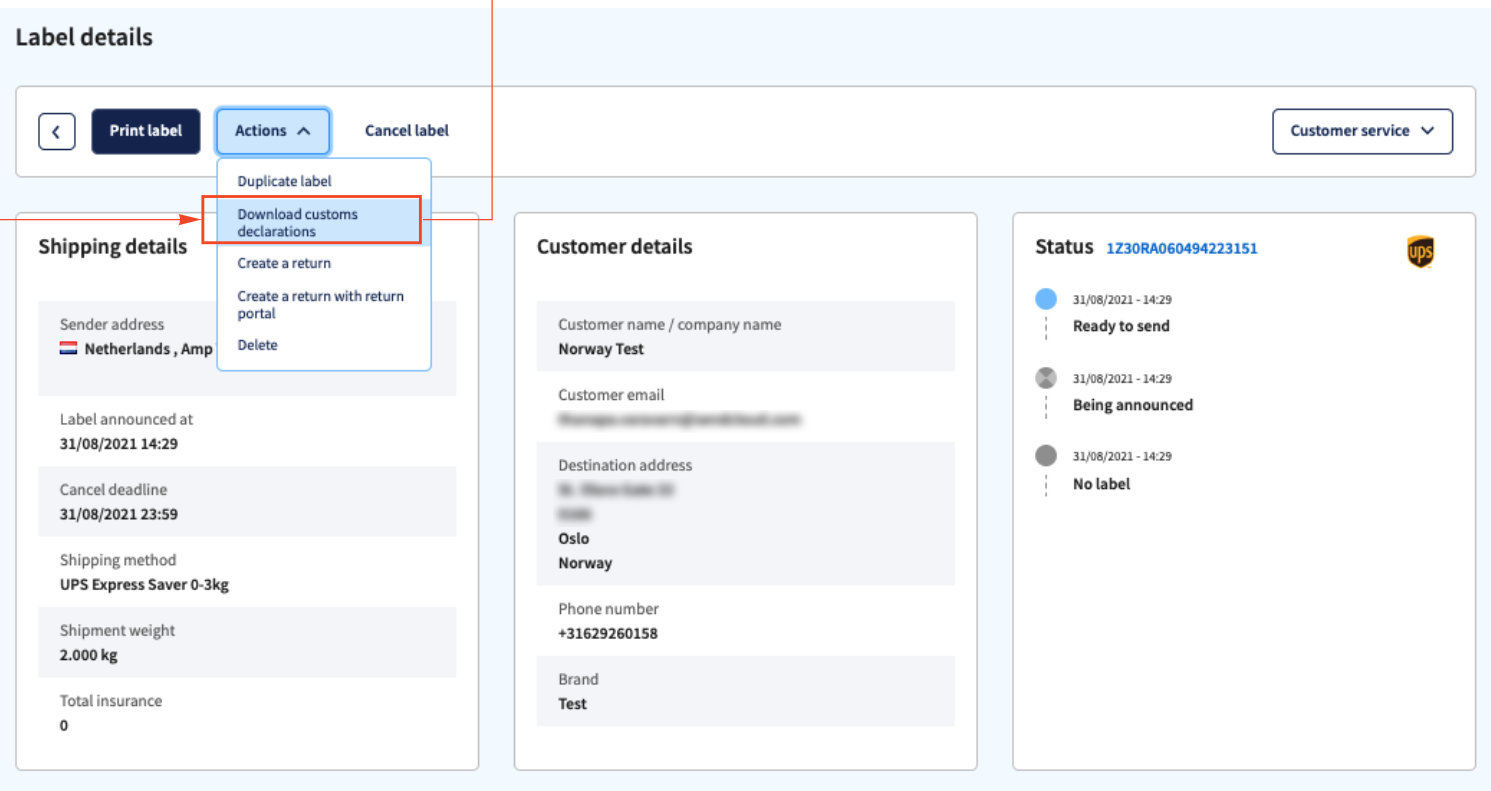Click the Customer details heading
This screenshot has width=1491, height=791.
tap(614, 246)
